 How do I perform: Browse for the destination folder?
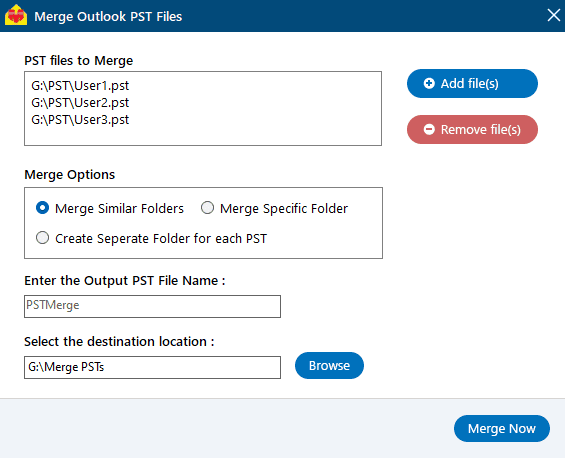(x=329, y=365)
